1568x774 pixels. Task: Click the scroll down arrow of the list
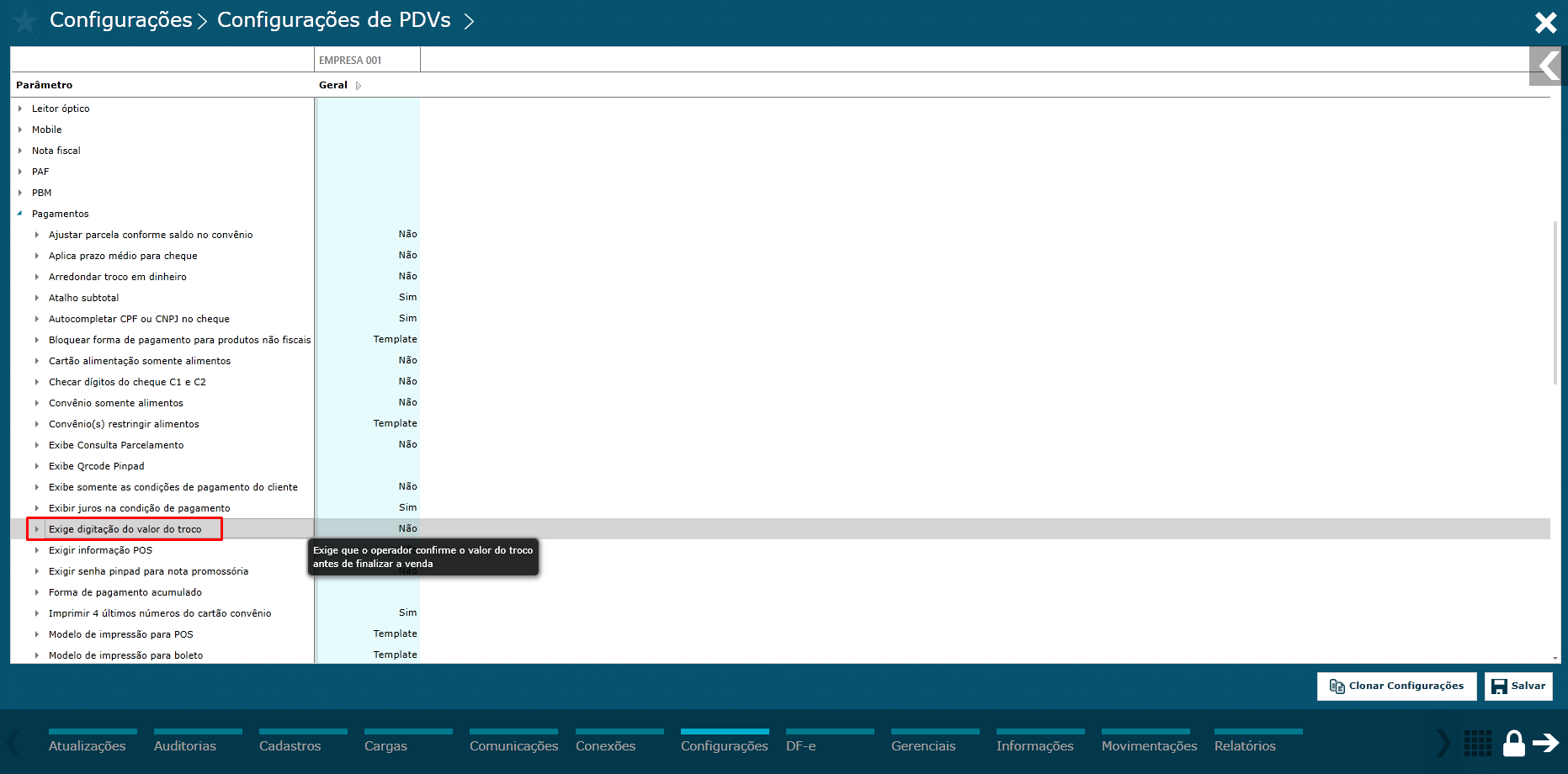[1555, 658]
